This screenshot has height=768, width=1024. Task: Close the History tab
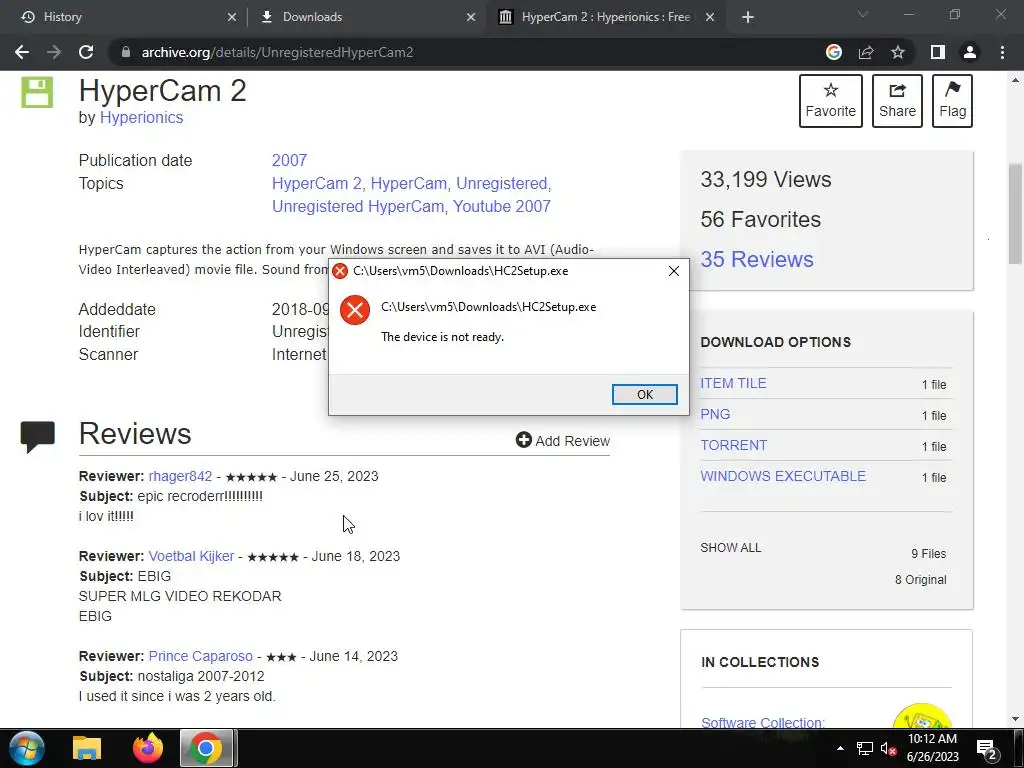pyautogui.click(x=232, y=17)
